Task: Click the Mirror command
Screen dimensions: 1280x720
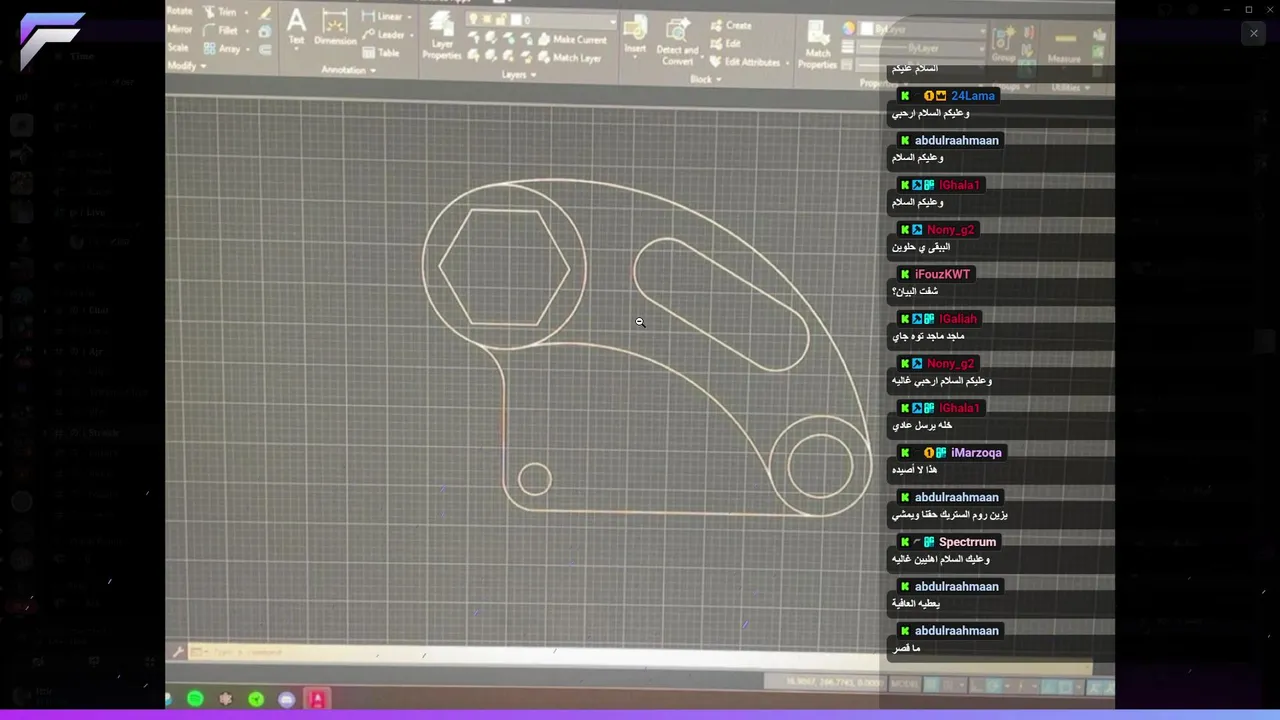Action: [x=179, y=29]
